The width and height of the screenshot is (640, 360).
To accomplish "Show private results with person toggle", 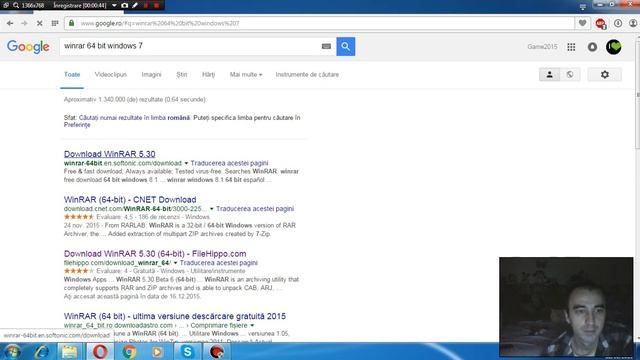I will pos(549,75).
